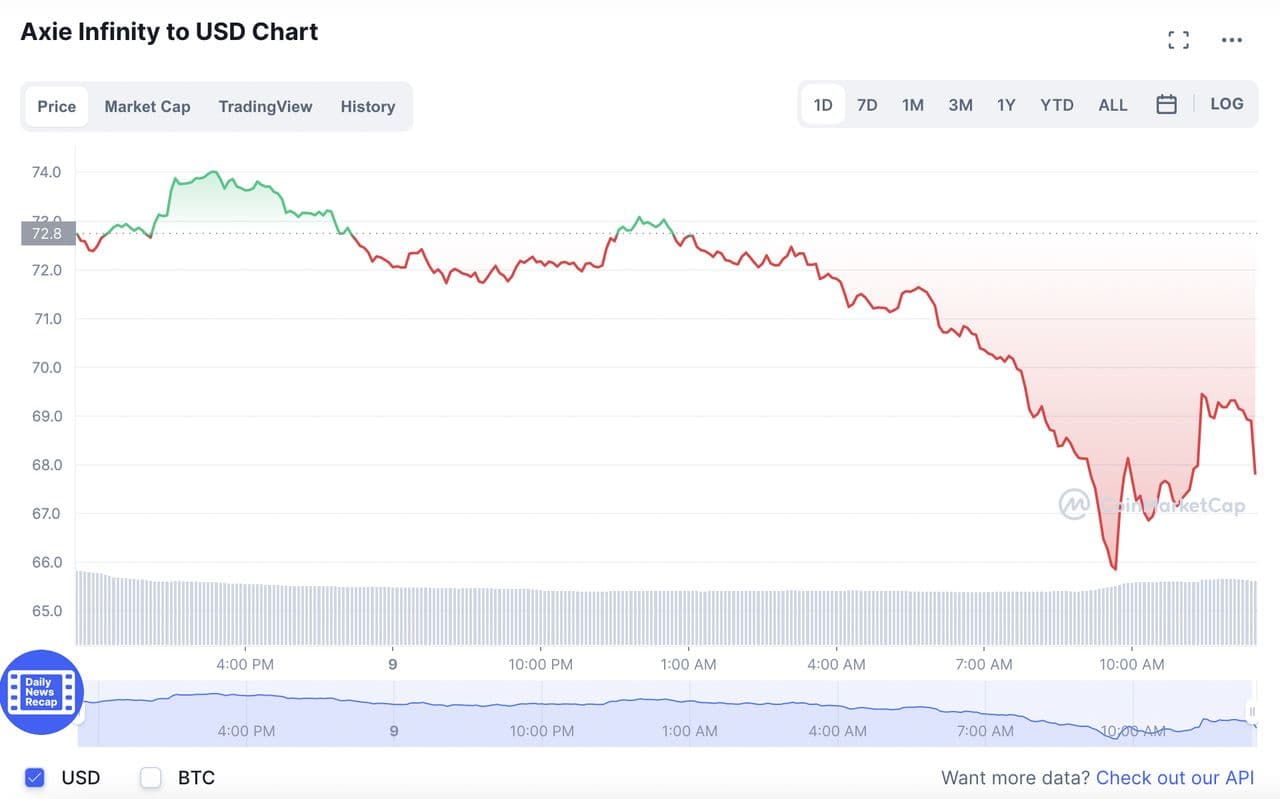Switch to the Market Cap tab
This screenshot has width=1280, height=799.
point(147,106)
